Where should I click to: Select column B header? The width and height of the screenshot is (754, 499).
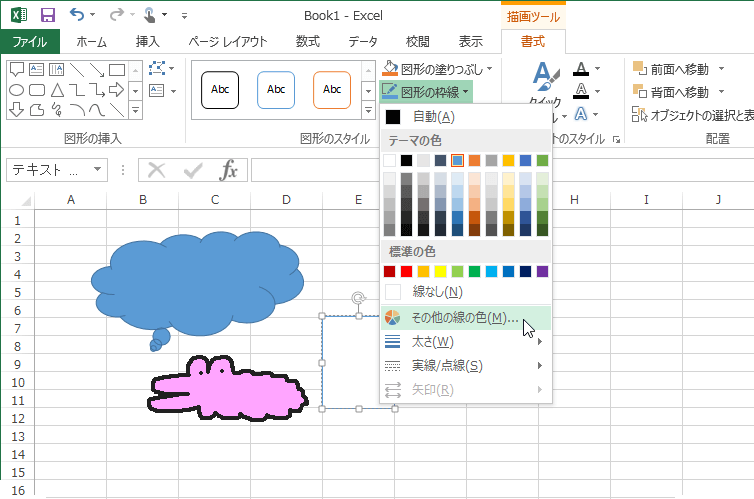(x=143, y=200)
